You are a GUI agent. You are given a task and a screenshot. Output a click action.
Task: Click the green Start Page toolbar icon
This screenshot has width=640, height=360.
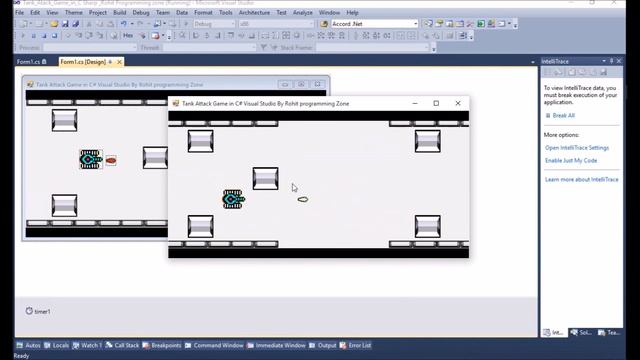pos(481,24)
